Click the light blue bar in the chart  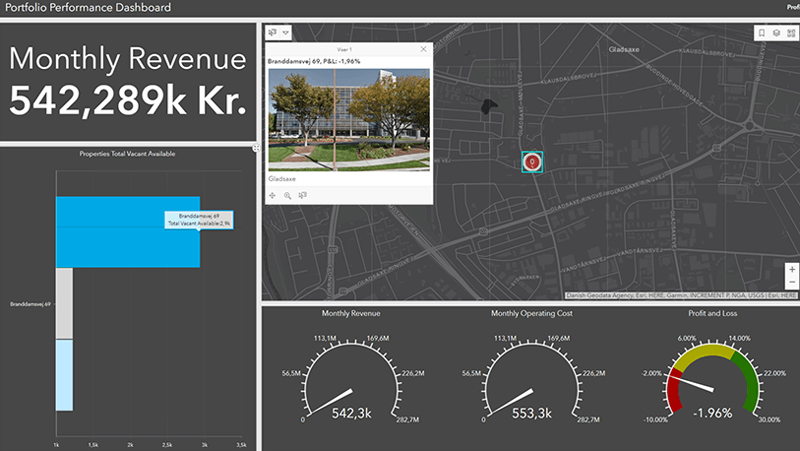point(64,375)
